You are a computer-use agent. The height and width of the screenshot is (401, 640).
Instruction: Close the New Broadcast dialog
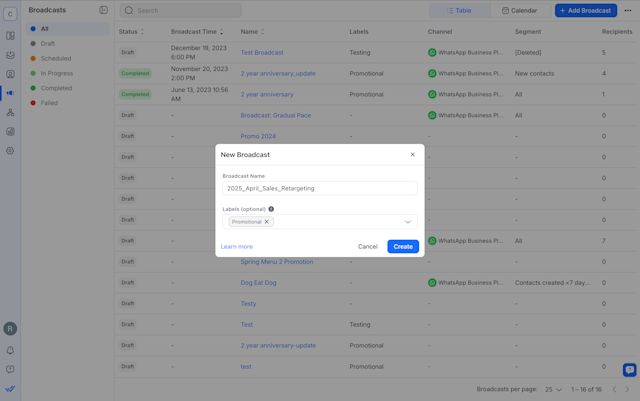[413, 154]
